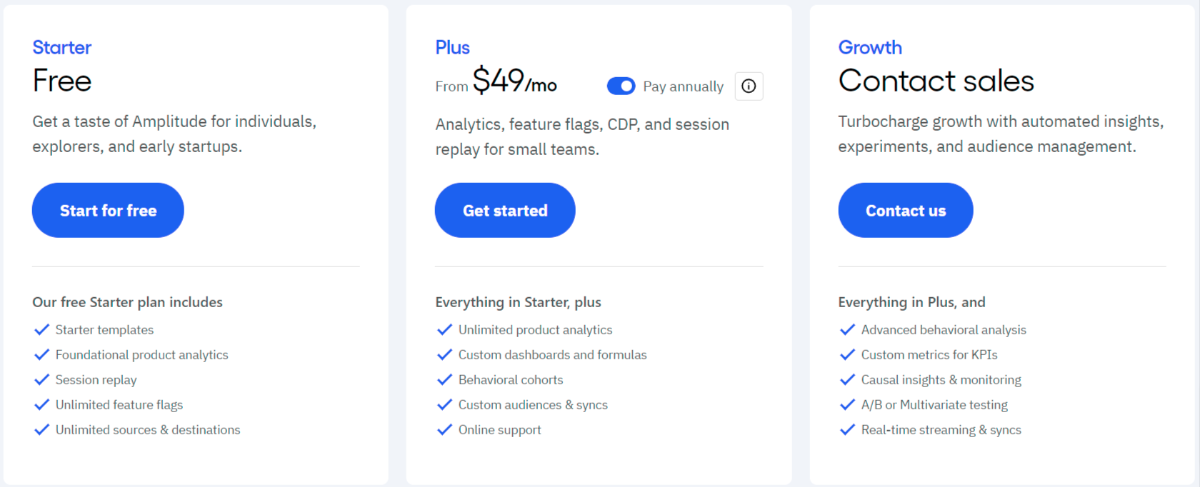Select the Growth plan heading

click(870, 47)
